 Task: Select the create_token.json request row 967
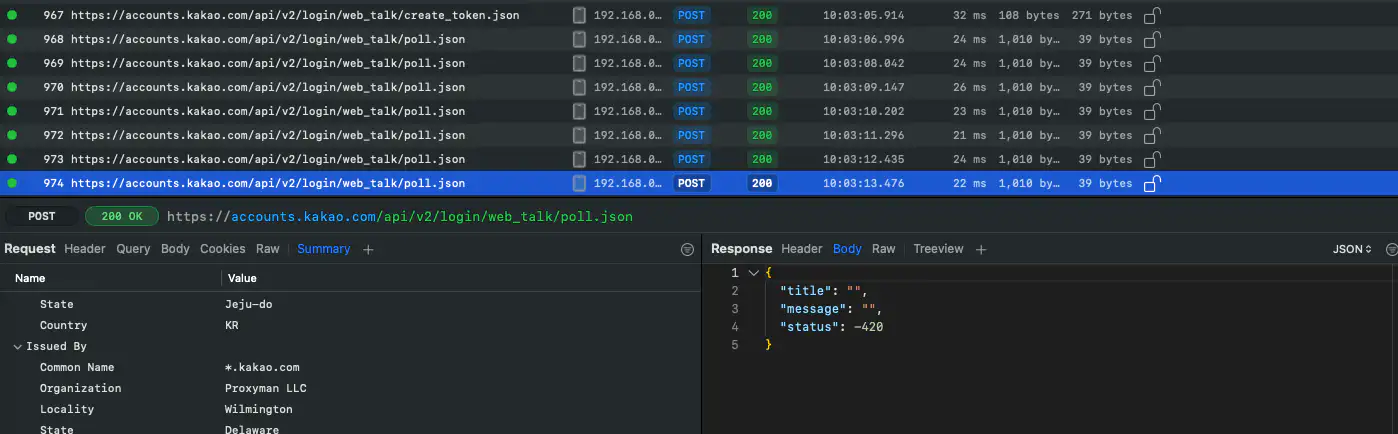[699, 15]
